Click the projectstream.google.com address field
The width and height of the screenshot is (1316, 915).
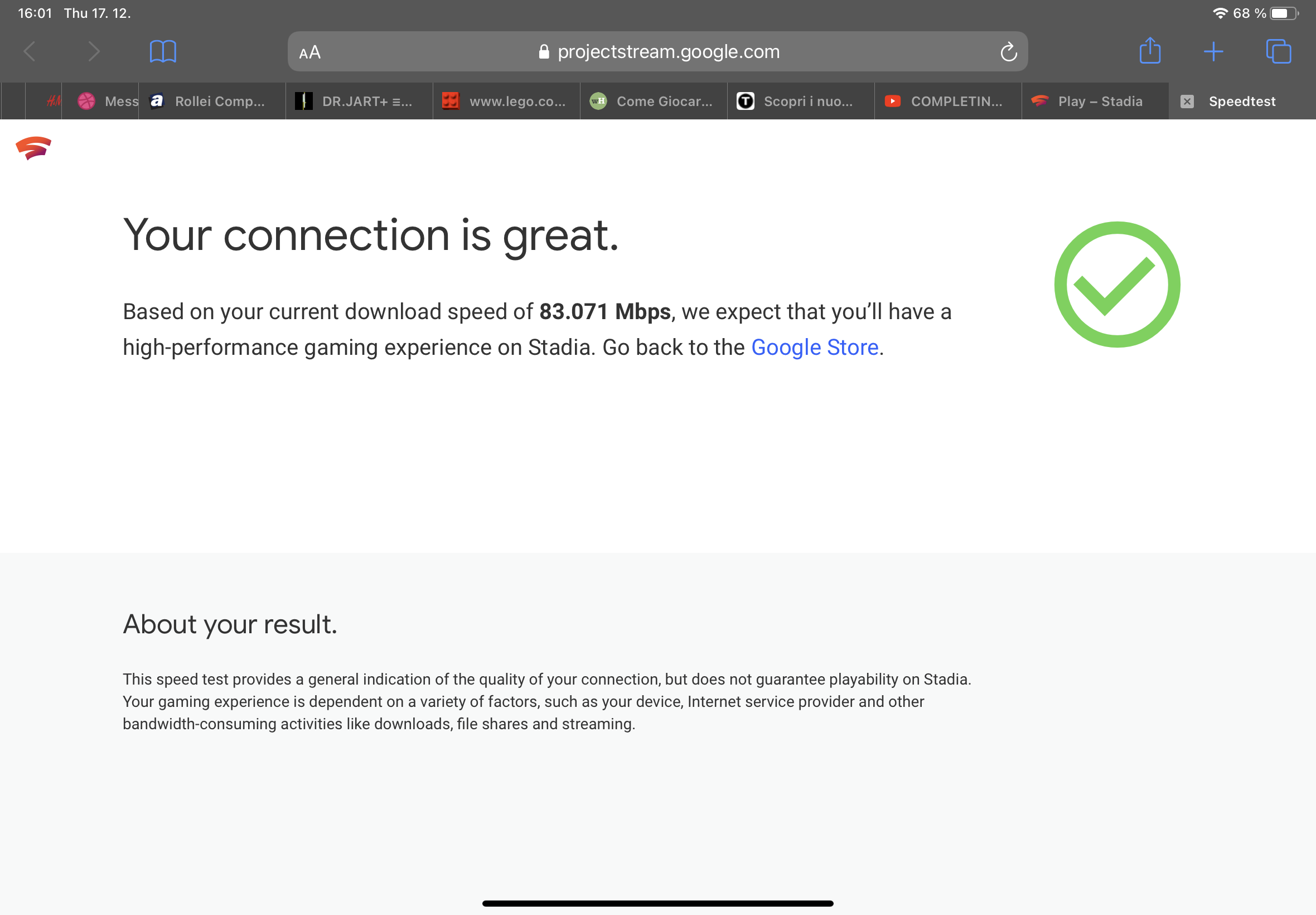coord(657,51)
